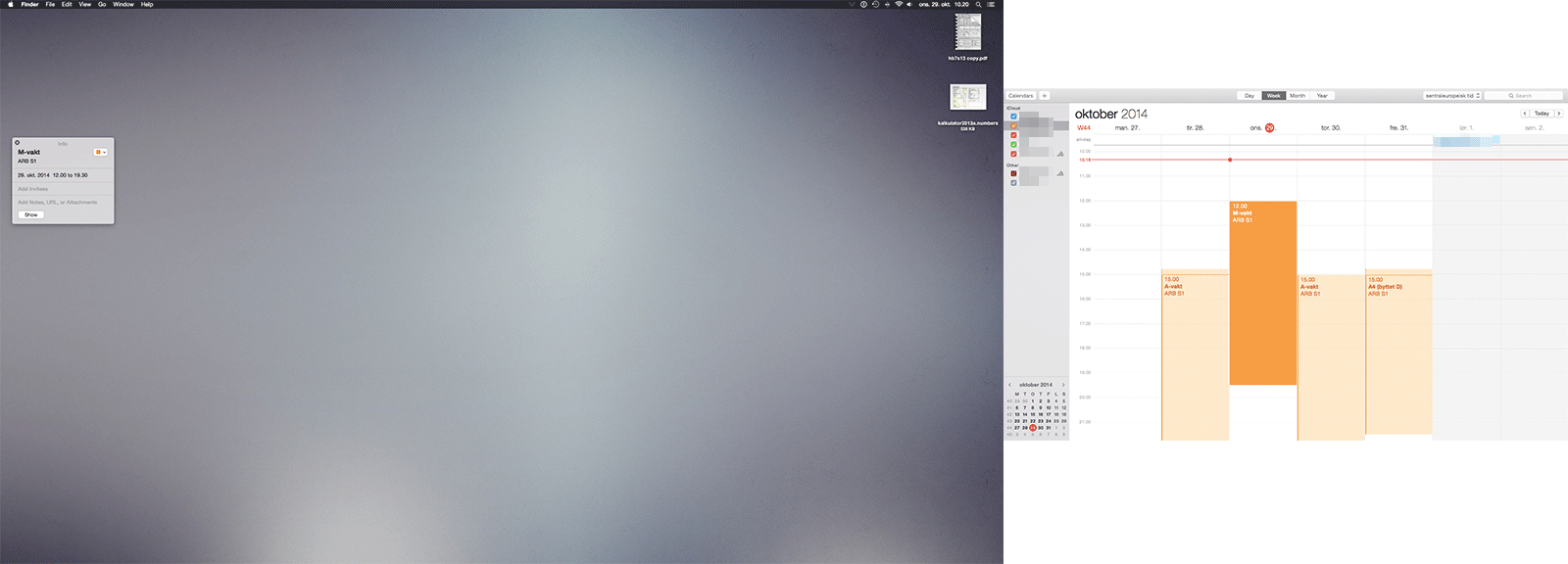The width and height of the screenshot is (1568, 564).
Task: Open the sentraleuropeisk tid time zone dropdown
Action: [1452, 96]
